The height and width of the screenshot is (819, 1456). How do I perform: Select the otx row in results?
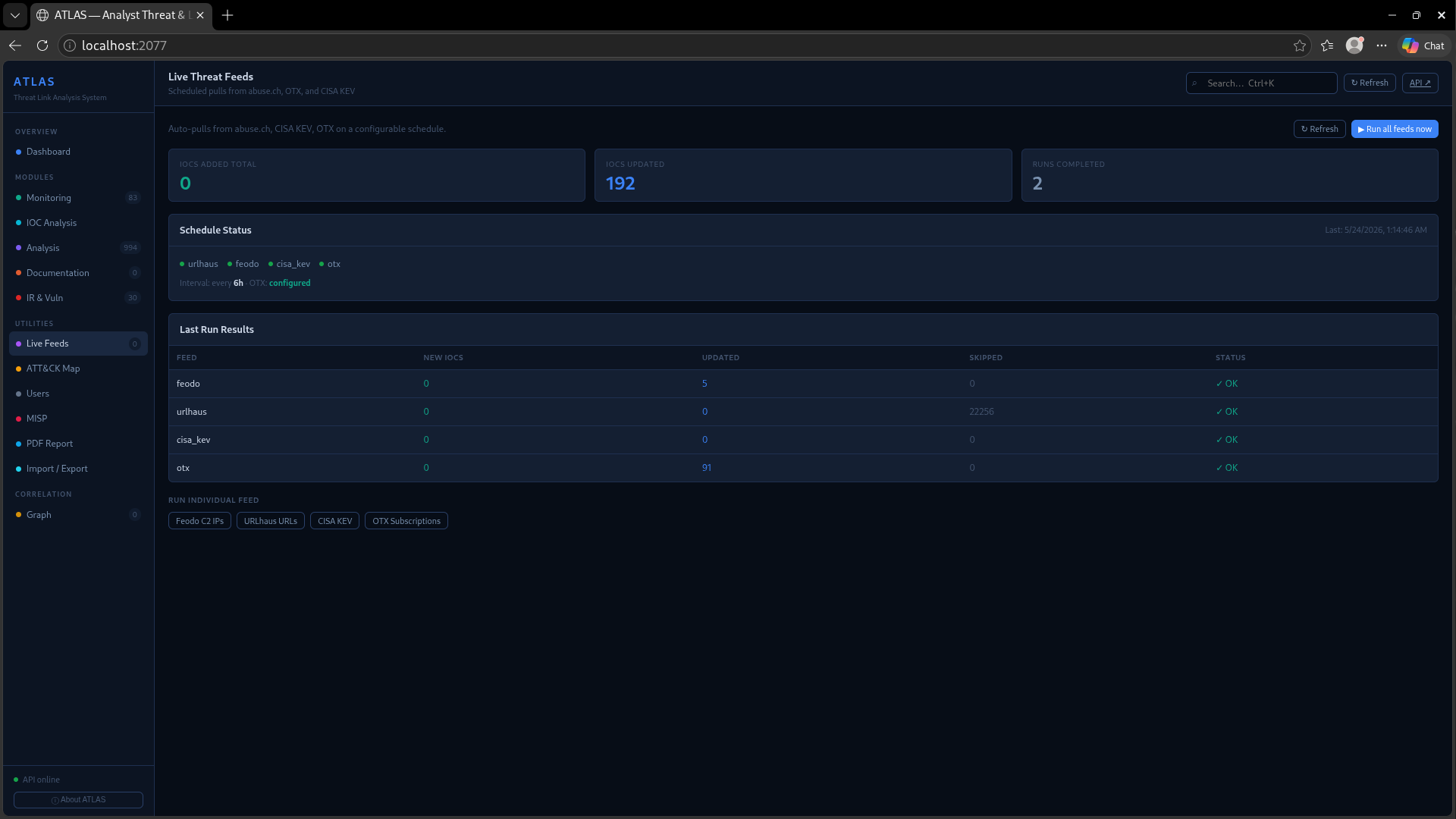pos(803,468)
